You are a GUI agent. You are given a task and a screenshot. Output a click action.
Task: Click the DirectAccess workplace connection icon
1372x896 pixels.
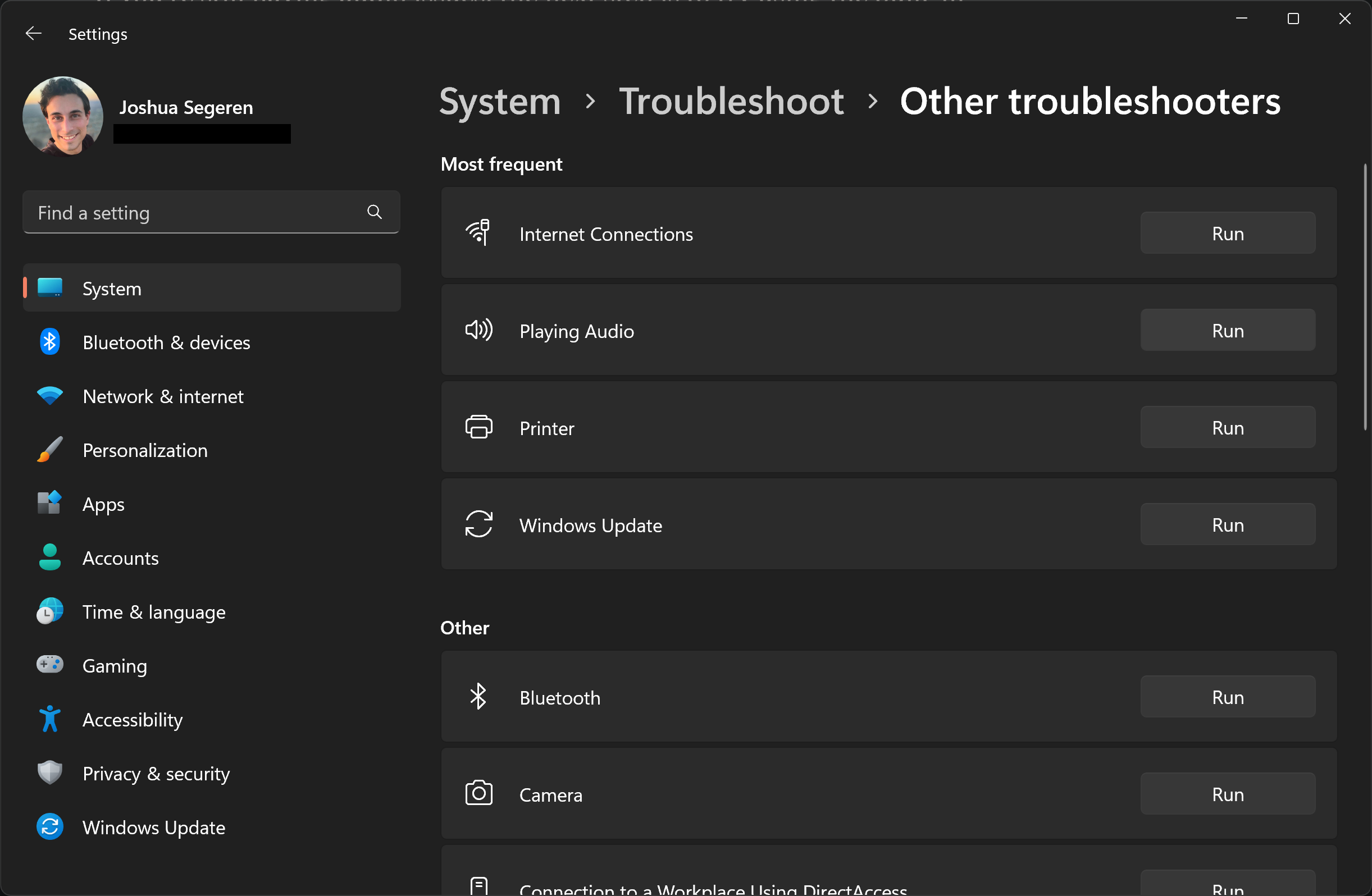[x=478, y=887]
